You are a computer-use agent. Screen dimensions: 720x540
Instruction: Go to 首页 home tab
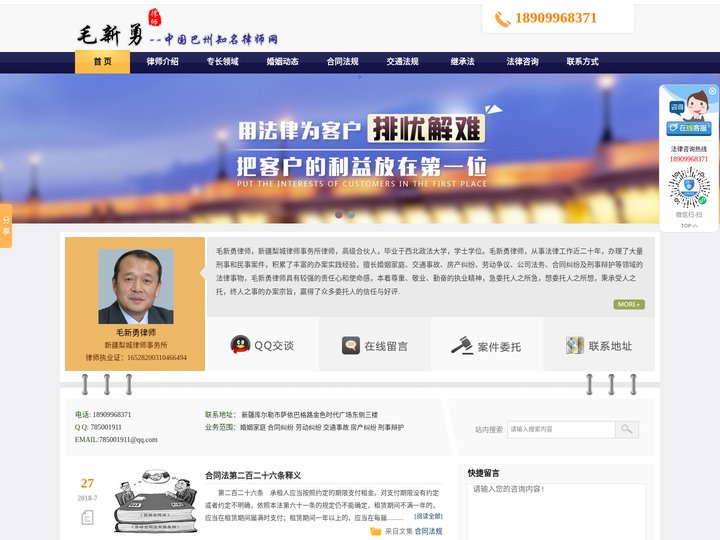click(102, 62)
